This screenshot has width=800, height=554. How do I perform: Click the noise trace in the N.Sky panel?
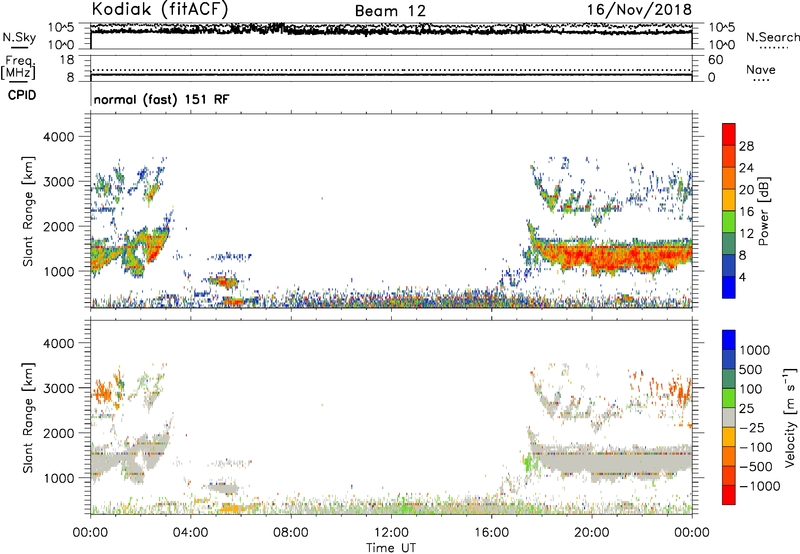pos(391,30)
